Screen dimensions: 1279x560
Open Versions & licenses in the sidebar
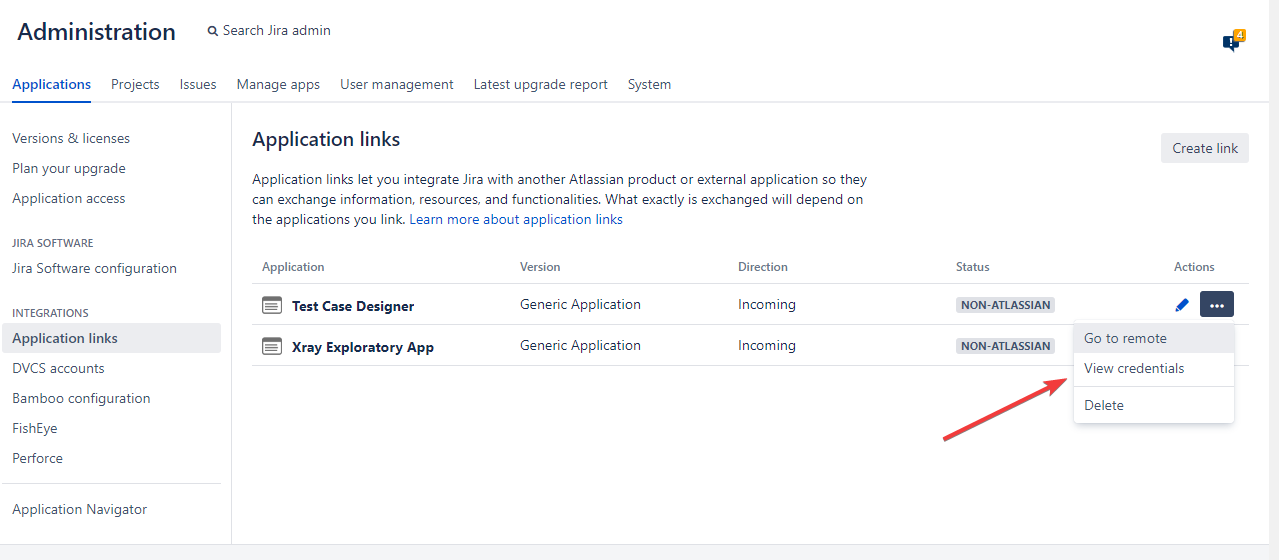point(71,138)
